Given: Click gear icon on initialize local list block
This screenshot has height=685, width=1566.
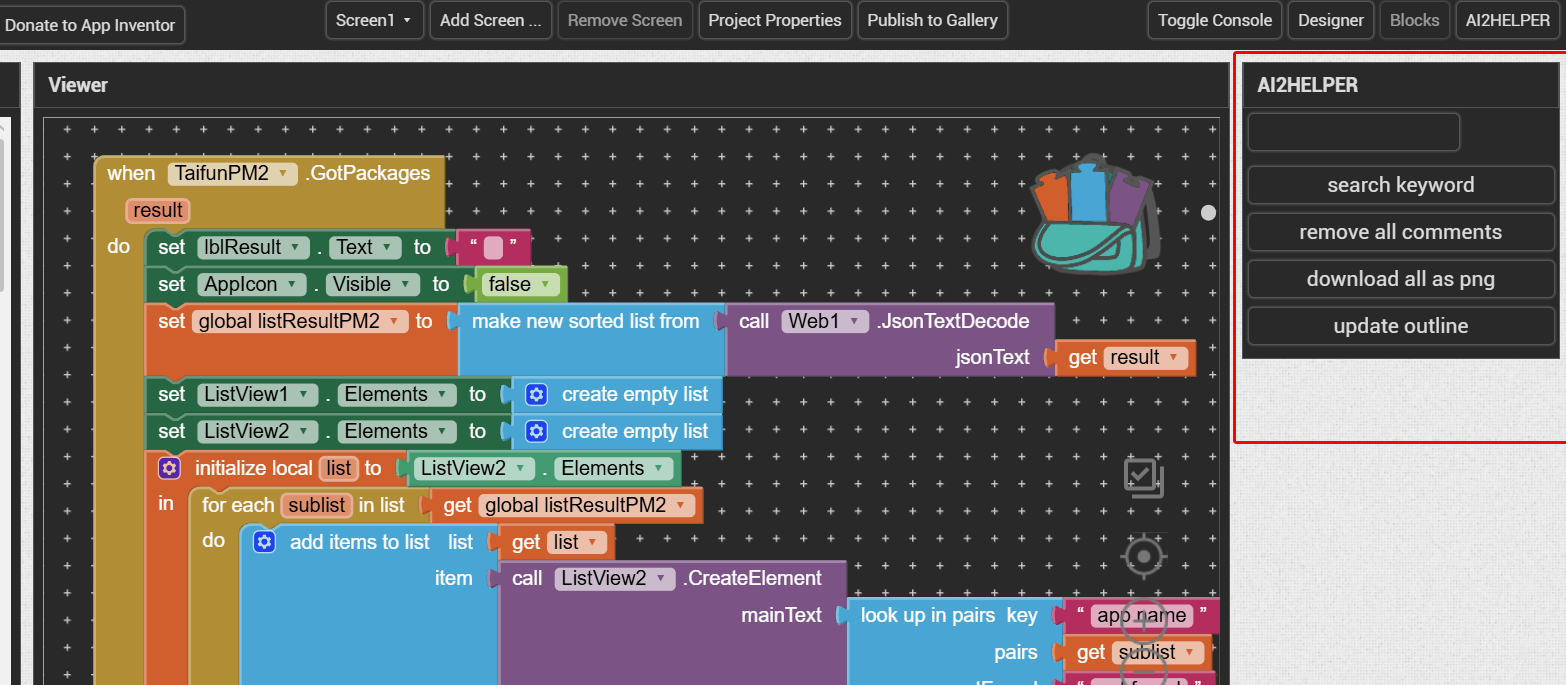Looking at the screenshot, I should [x=169, y=468].
